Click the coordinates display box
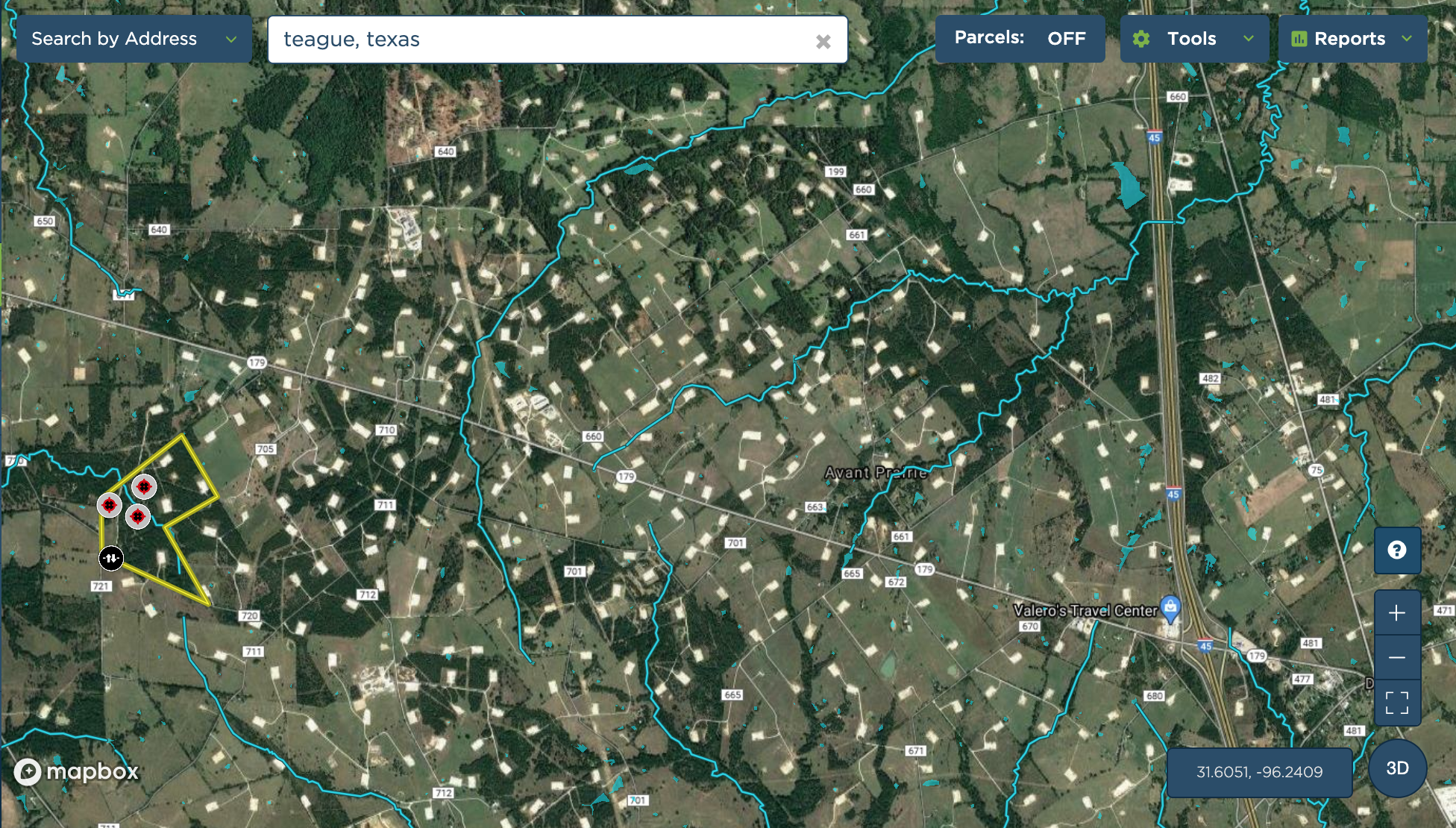1456x828 pixels. [1259, 772]
